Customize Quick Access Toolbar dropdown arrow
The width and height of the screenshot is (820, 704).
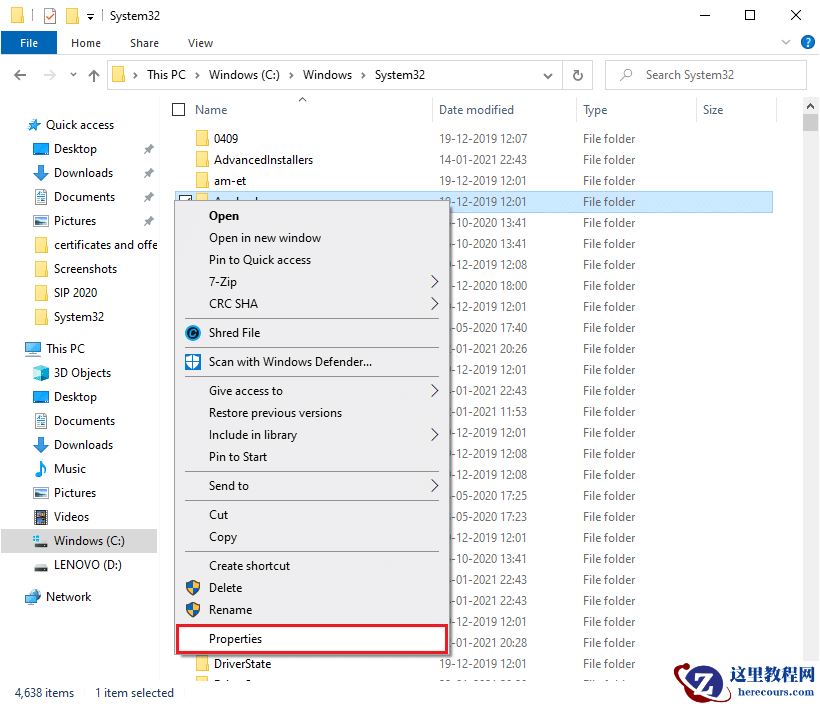click(90, 17)
